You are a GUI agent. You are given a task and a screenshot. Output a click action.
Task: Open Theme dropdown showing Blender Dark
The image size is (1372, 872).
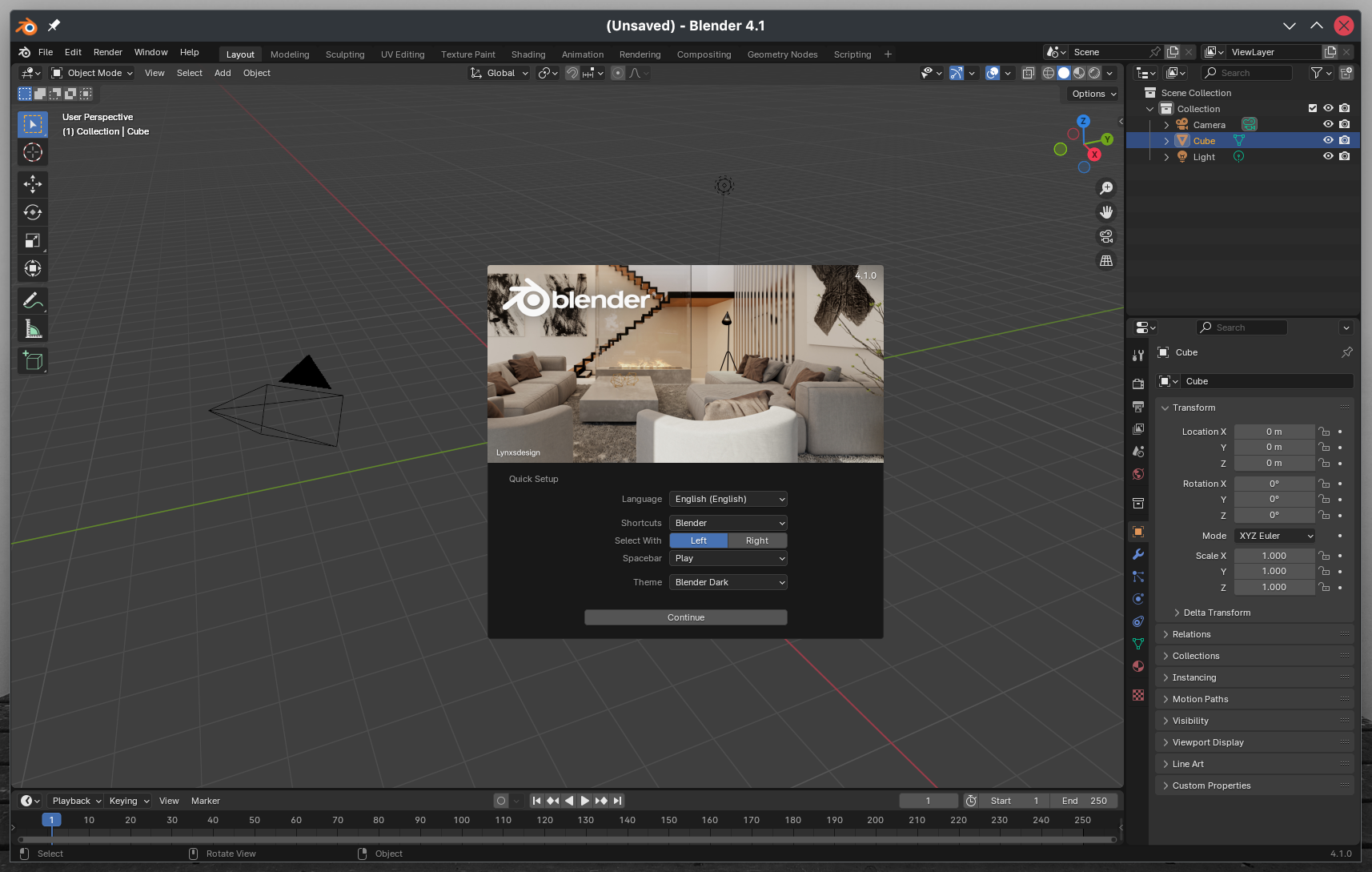coord(728,582)
